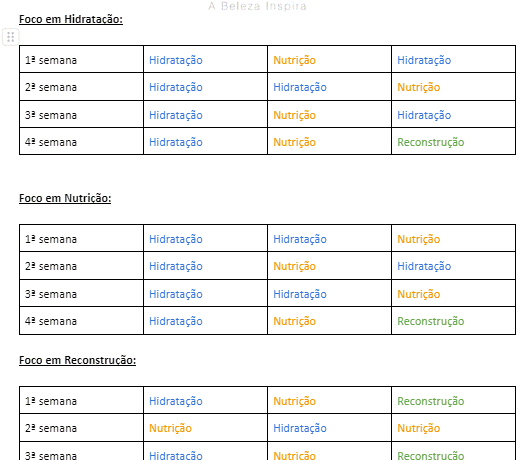
Task: Click orange 'Nutrição' in first table's second row
Action: [418, 87]
